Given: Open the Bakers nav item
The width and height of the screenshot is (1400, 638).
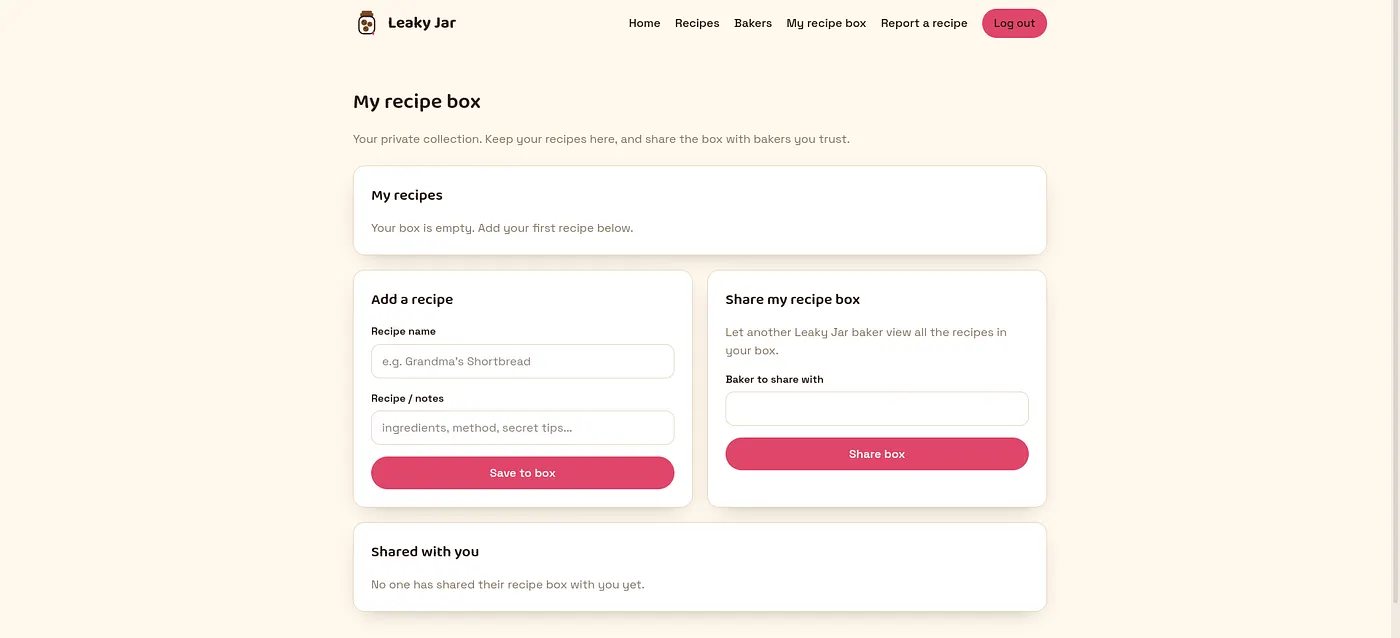Looking at the screenshot, I should point(753,23).
